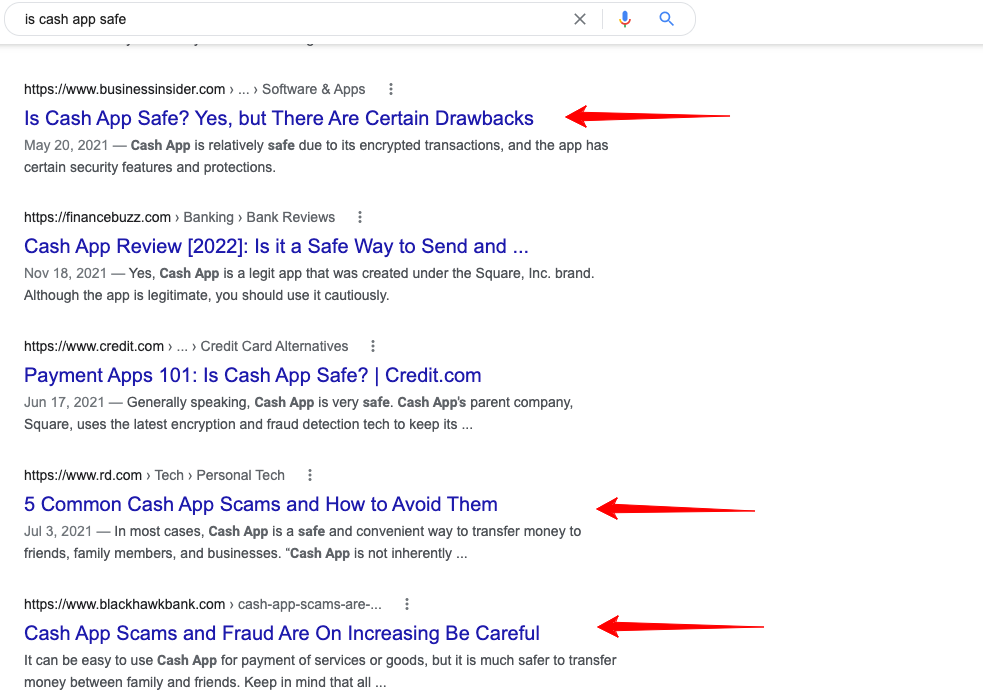Open "Payment Apps 101: Is Cash App Safe?" result
This screenshot has width=983, height=696.
[253, 375]
